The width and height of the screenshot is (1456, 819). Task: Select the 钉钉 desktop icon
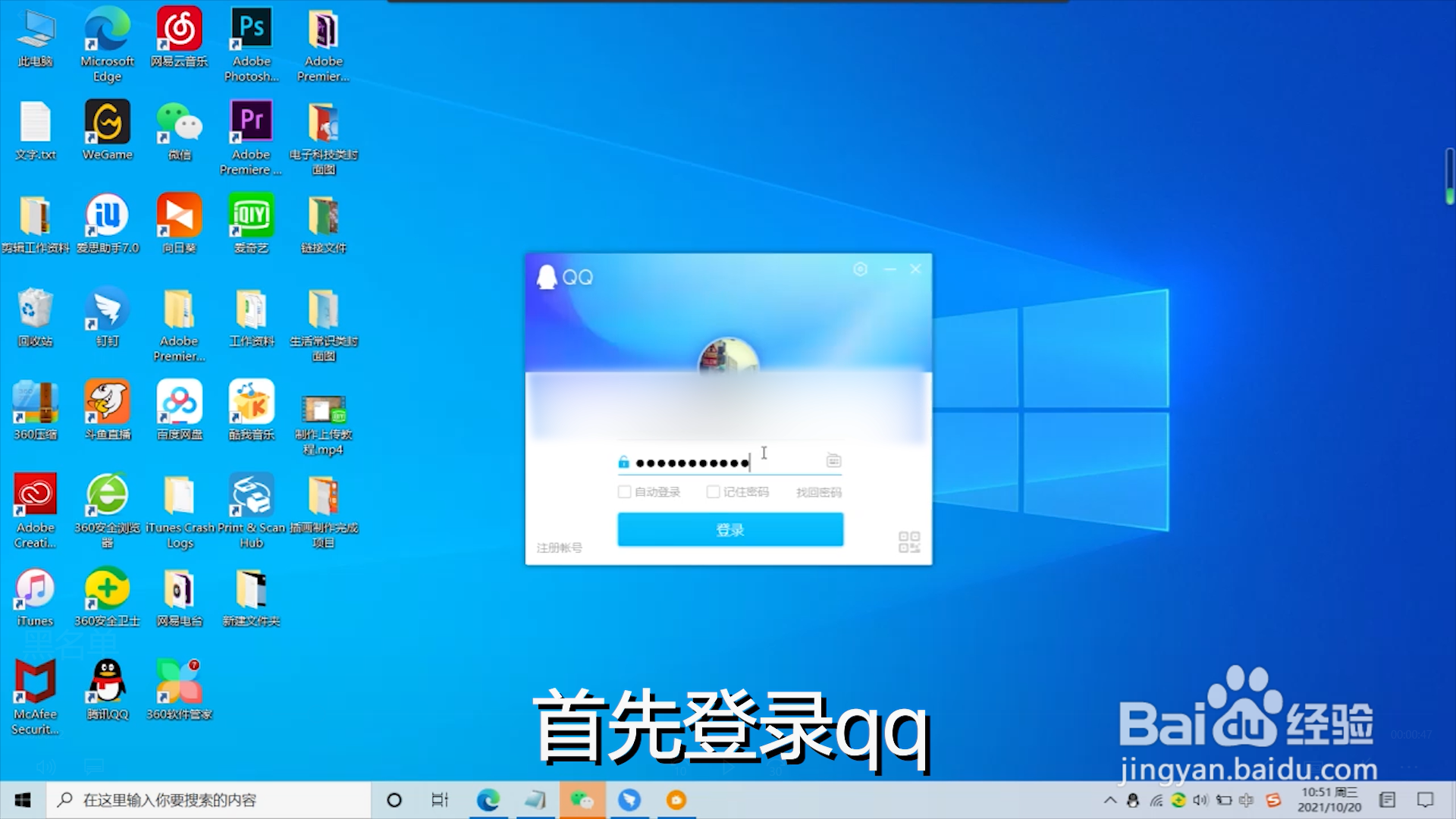click(x=107, y=317)
